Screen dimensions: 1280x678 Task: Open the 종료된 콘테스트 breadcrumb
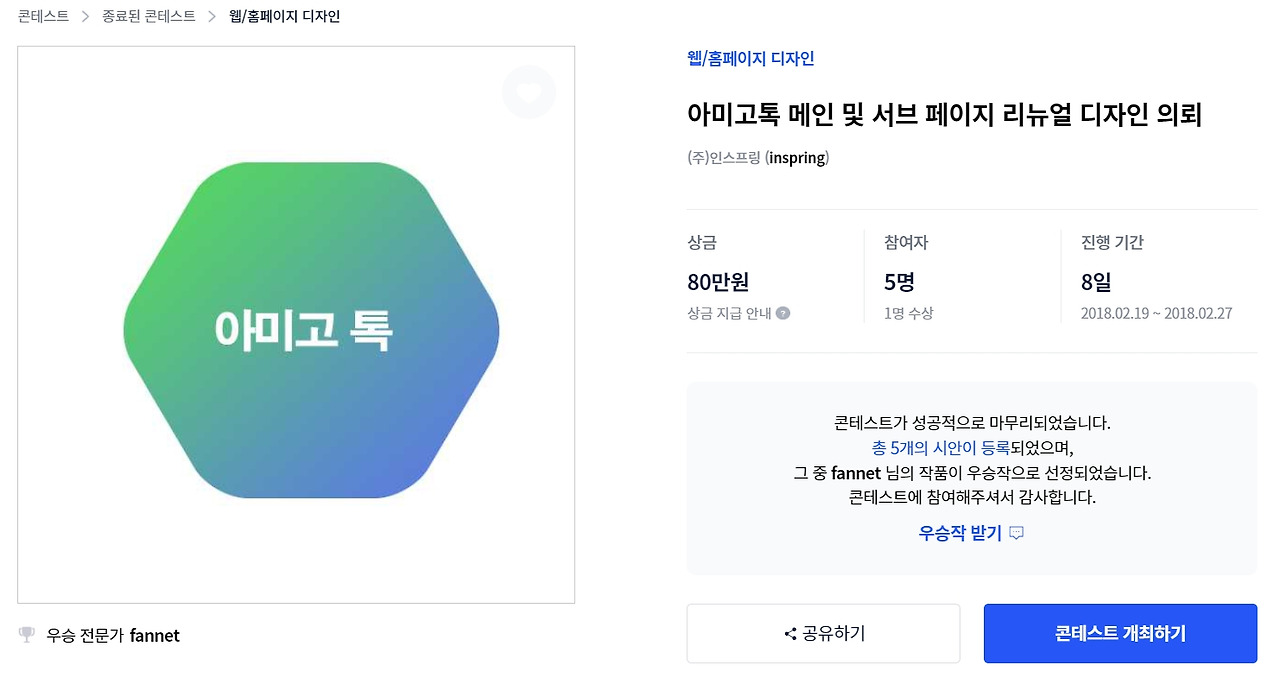coord(149,17)
